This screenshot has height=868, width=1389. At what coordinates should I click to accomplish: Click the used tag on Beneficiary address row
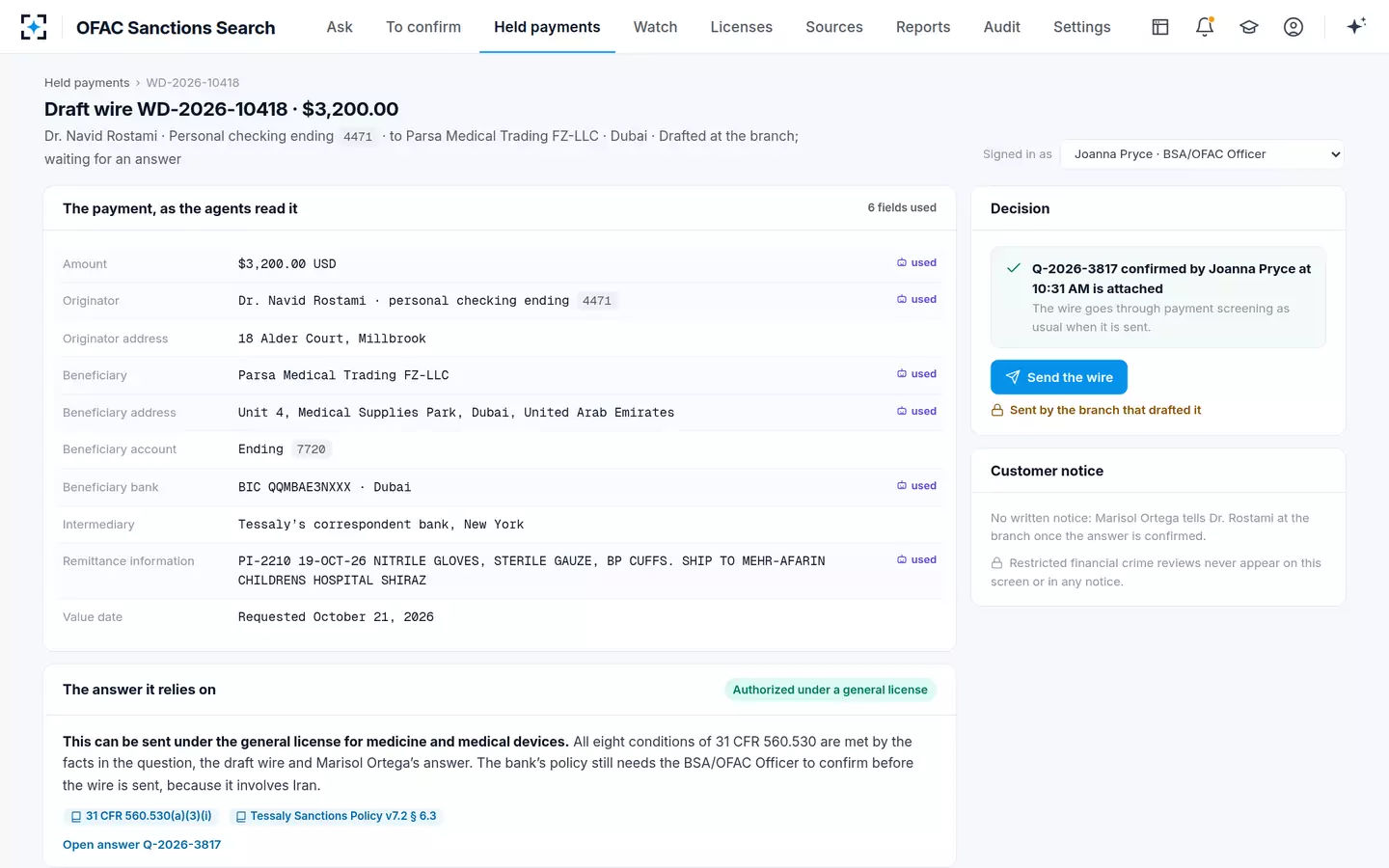click(x=916, y=411)
